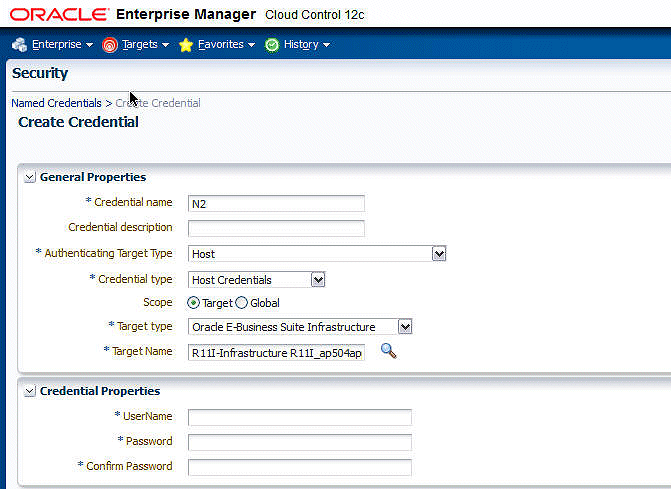Click the Enterprise servers icon
Viewport: 671px width, 489px height.
click(x=20, y=44)
